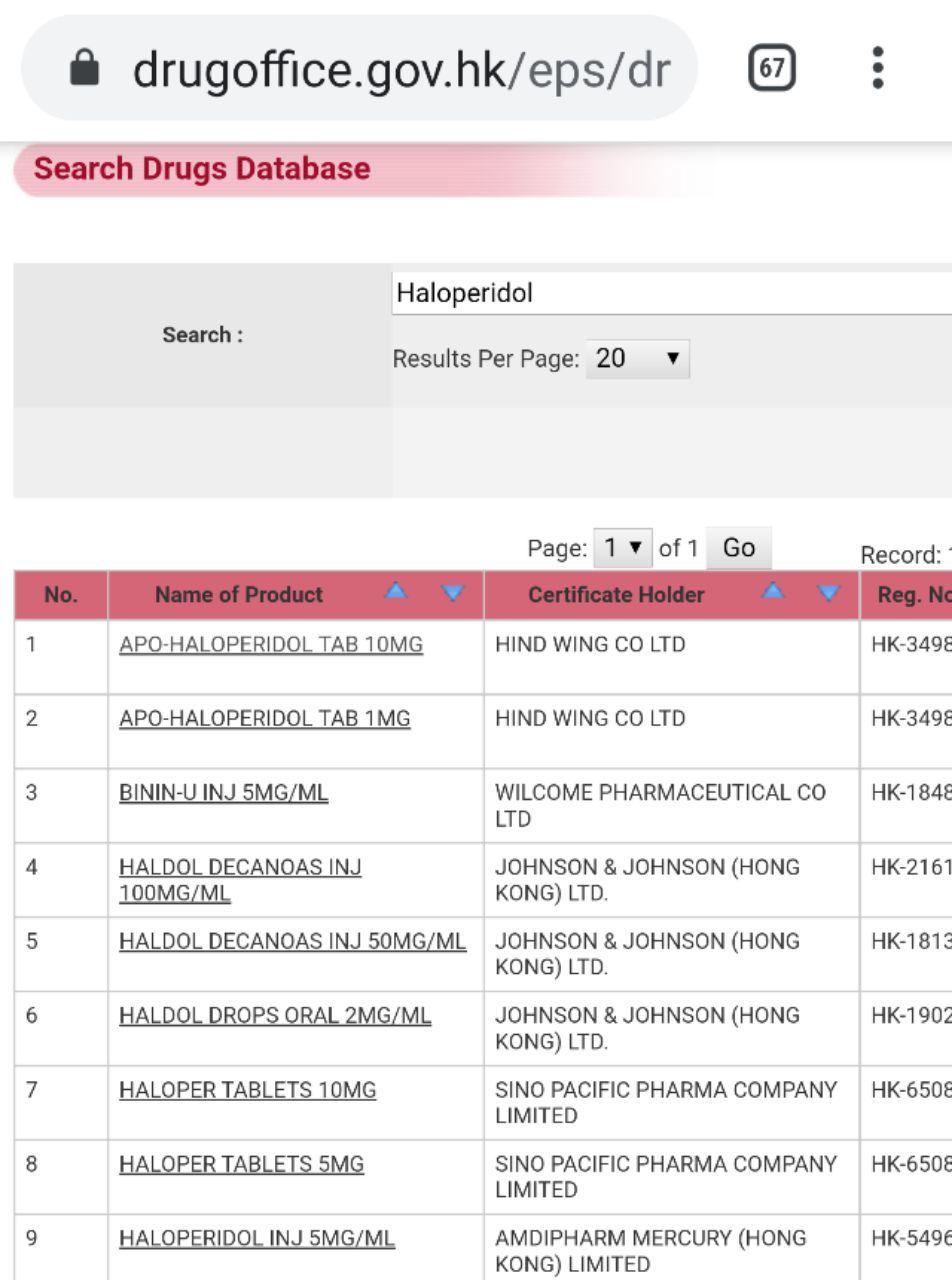
Task: Select AMDIPHARM MERCURY (HONG KONG) LIMITED cell
Action: click(x=671, y=1247)
